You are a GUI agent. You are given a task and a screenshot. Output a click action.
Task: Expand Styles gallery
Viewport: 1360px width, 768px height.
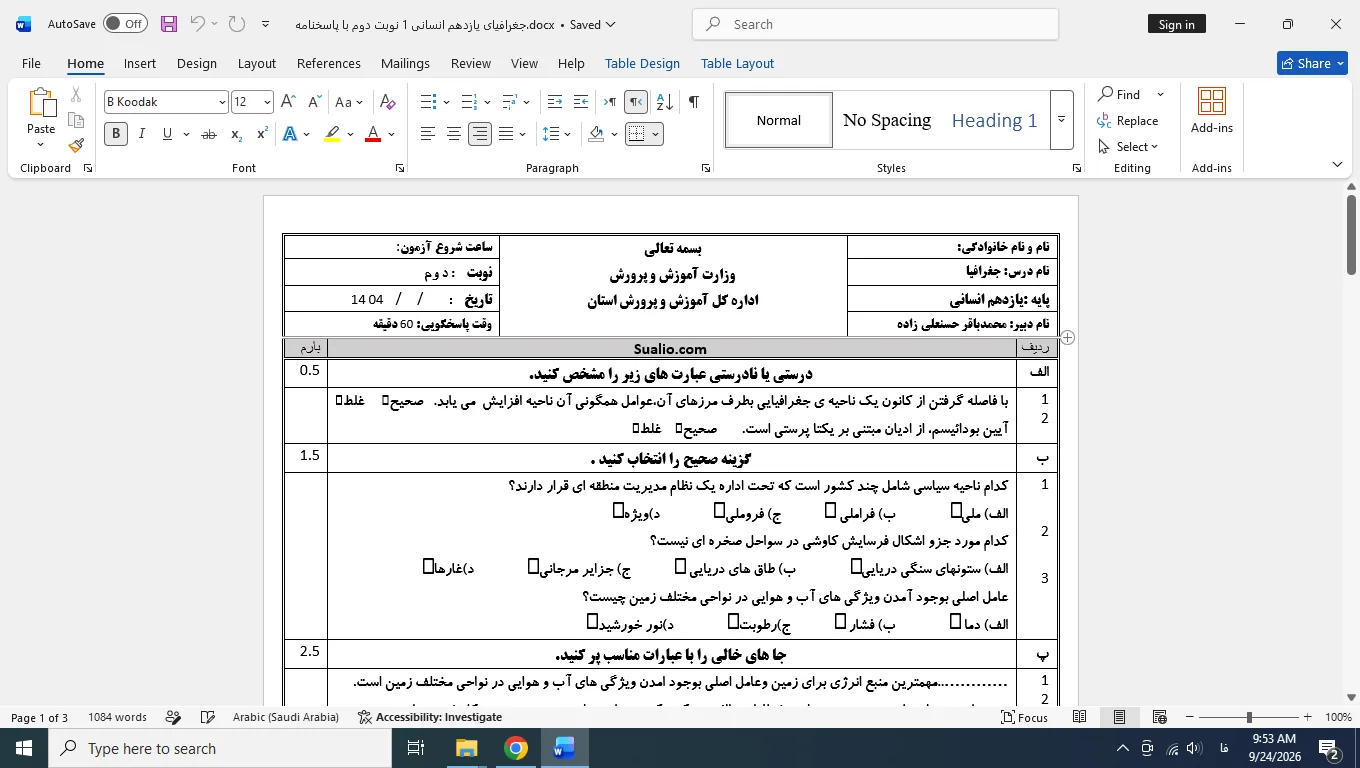(x=1062, y=120)
